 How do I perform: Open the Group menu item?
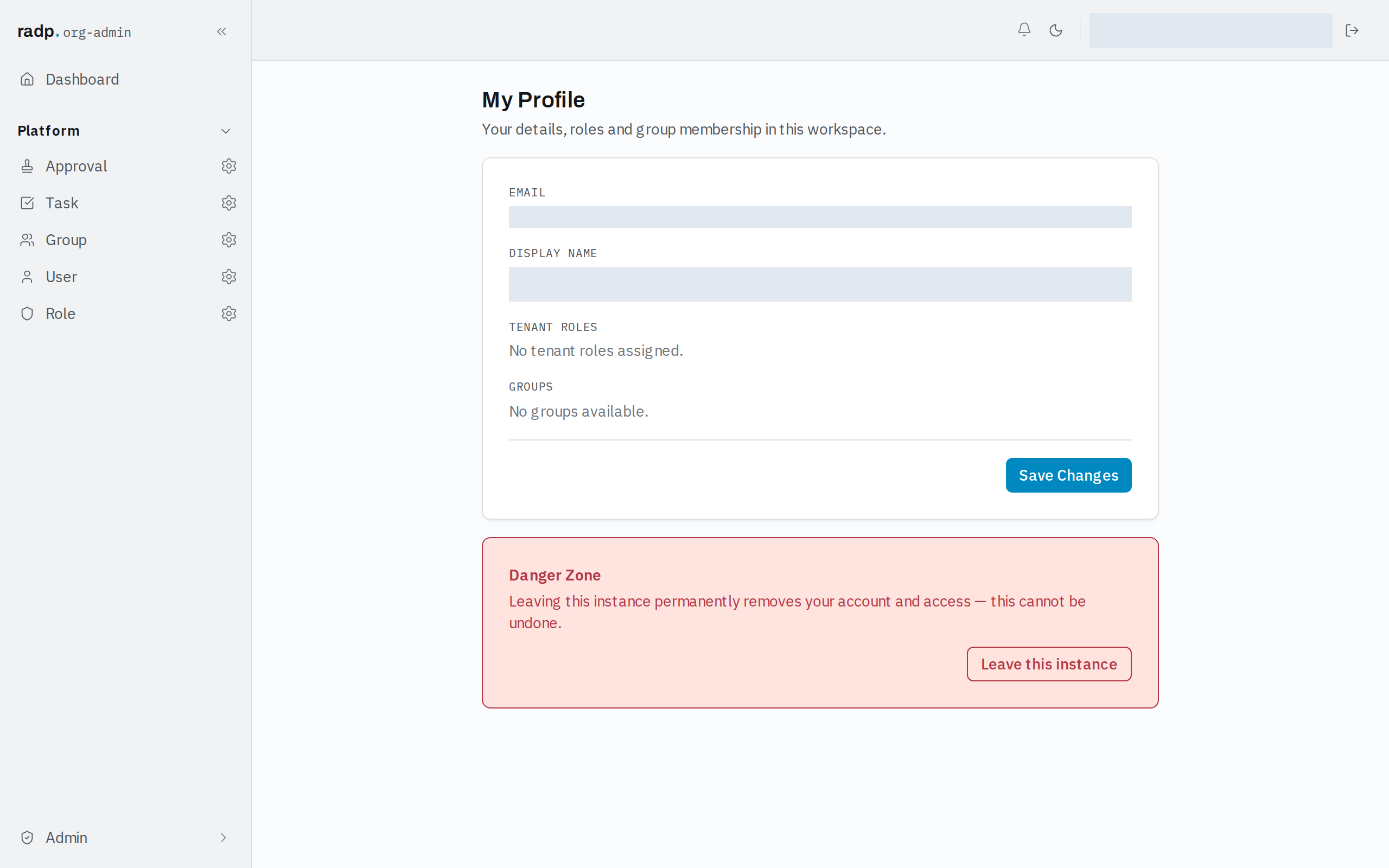coord(66,240)
